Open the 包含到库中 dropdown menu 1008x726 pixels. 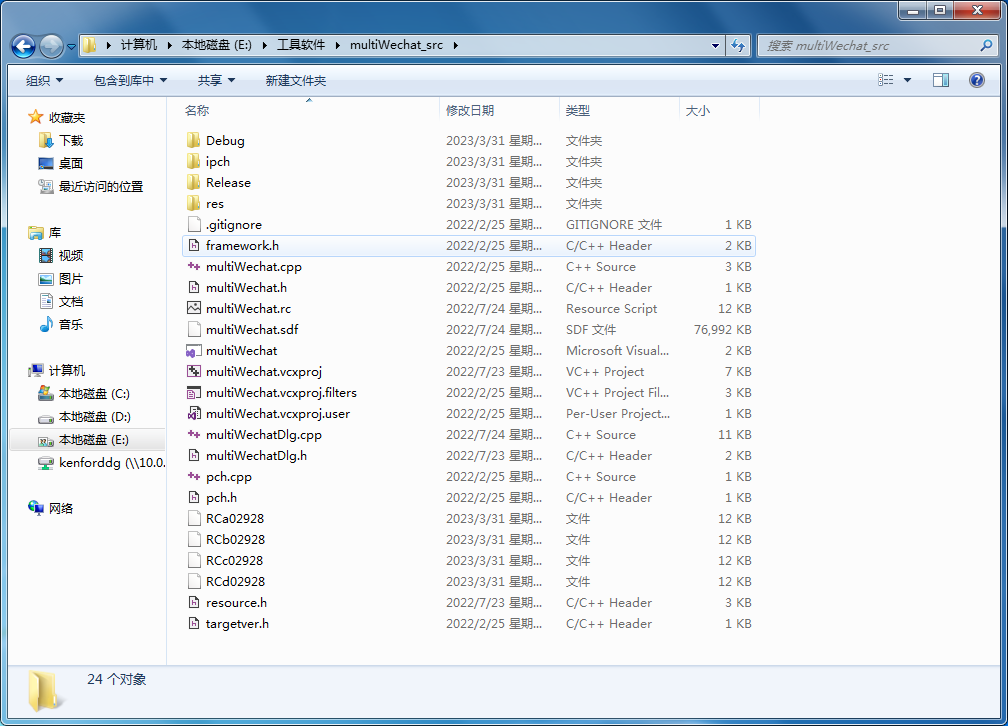point(130,80)
